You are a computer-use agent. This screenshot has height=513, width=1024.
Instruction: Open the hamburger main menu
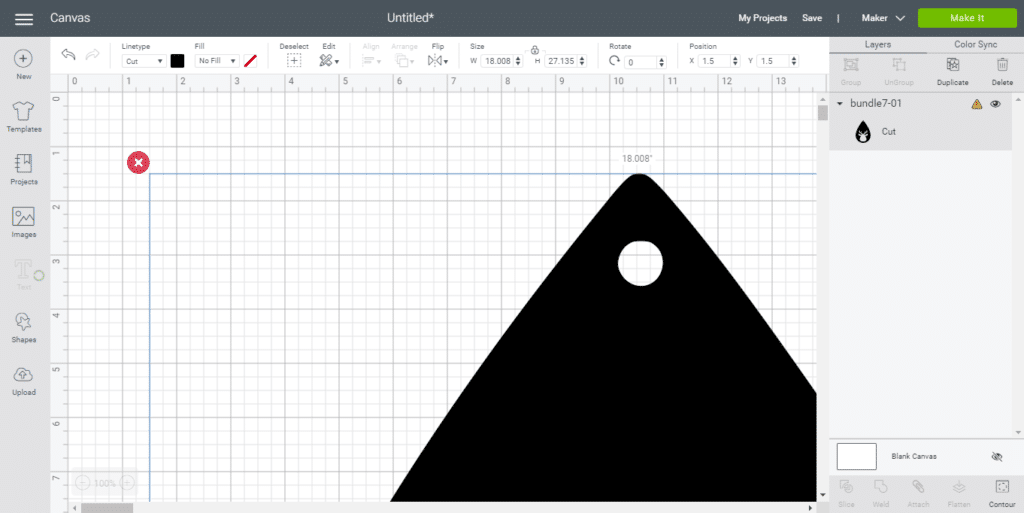[24, 19]
